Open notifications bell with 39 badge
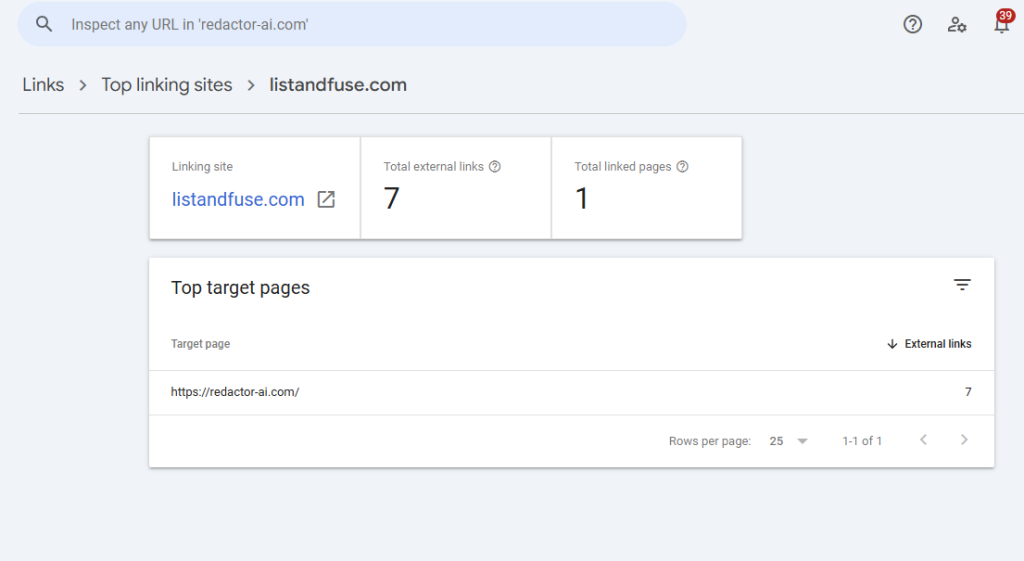 [1002, 24]
